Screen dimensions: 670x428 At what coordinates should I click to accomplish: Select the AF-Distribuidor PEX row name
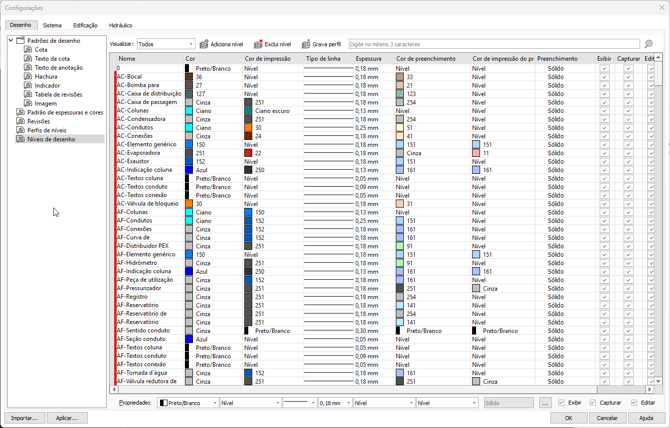[142, 246]
